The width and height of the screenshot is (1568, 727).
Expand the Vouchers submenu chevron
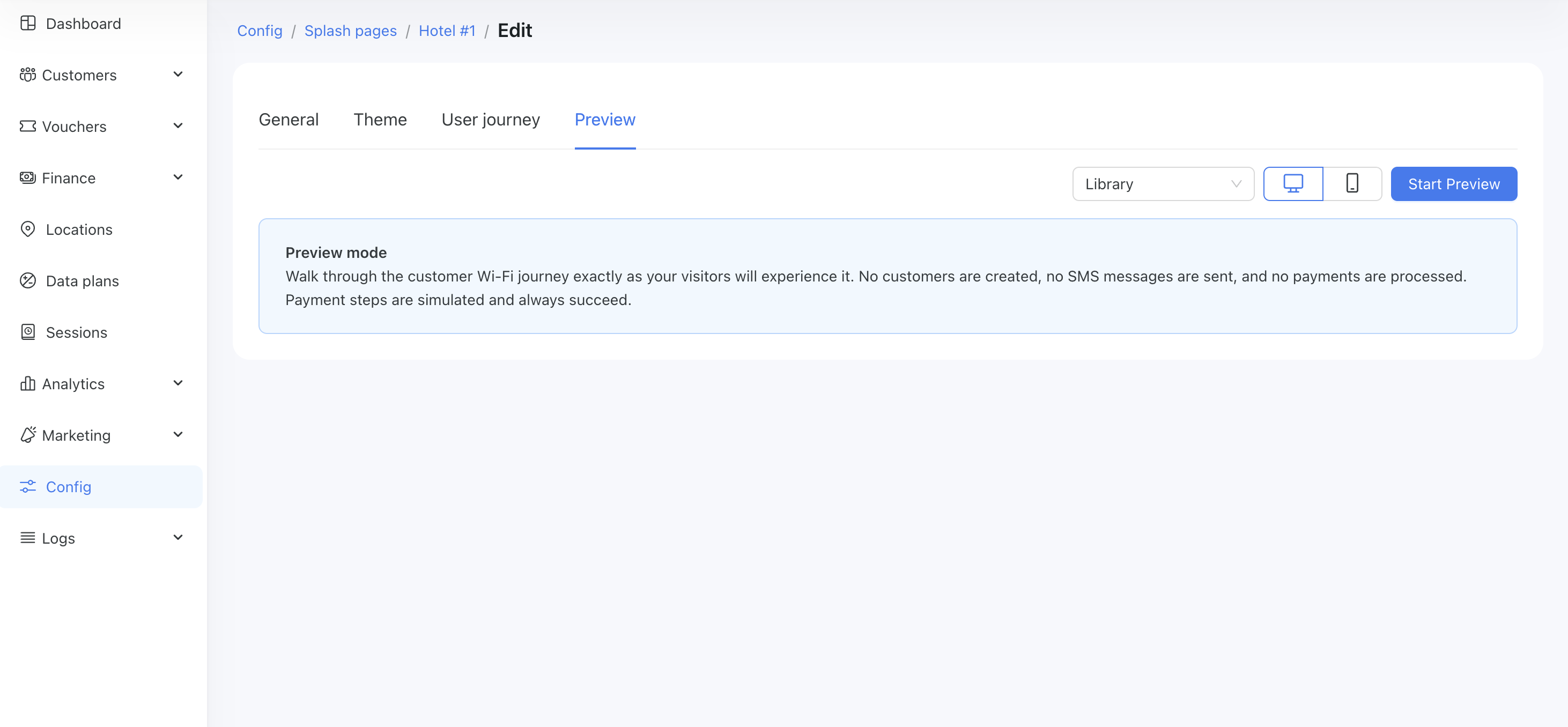coord(179,126)
